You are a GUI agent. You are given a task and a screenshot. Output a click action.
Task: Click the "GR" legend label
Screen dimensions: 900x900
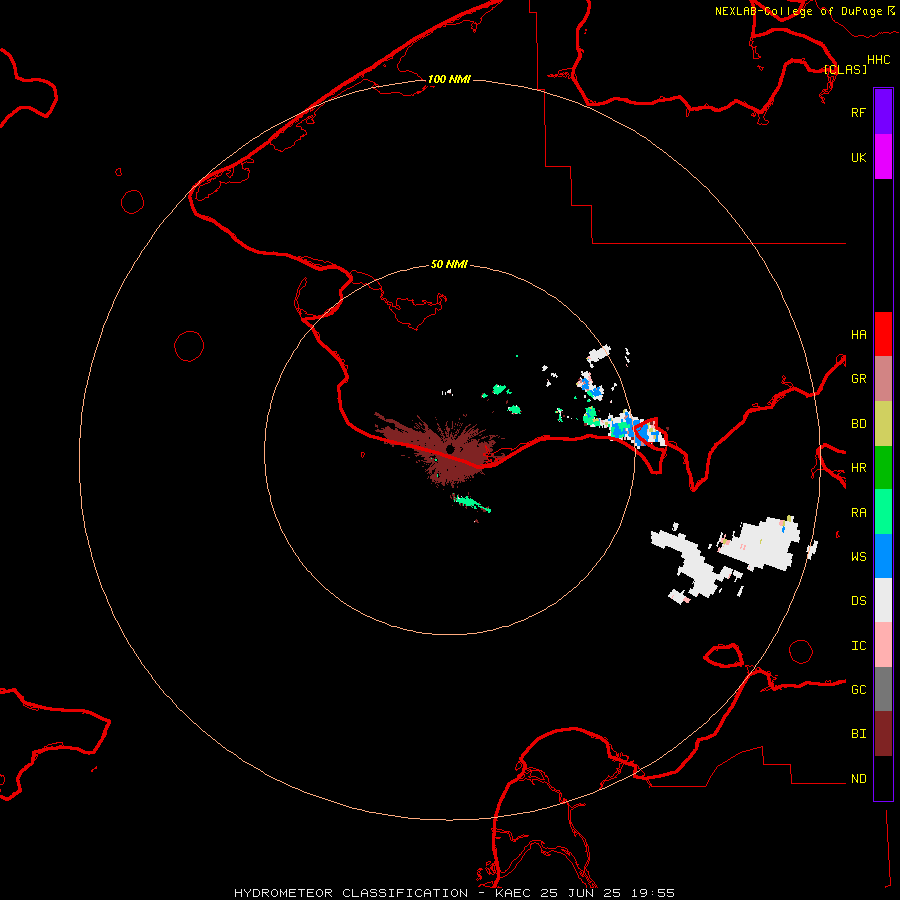click(x=858, y=379)
